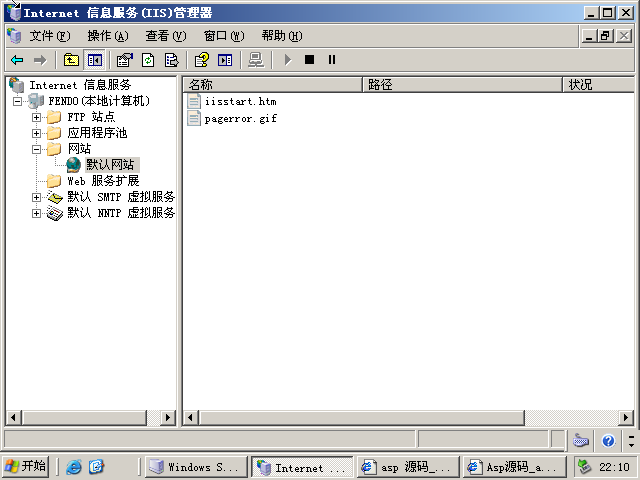Click the Forward arrow toolbar button
640x480 pixels.
tap(40, 60)
